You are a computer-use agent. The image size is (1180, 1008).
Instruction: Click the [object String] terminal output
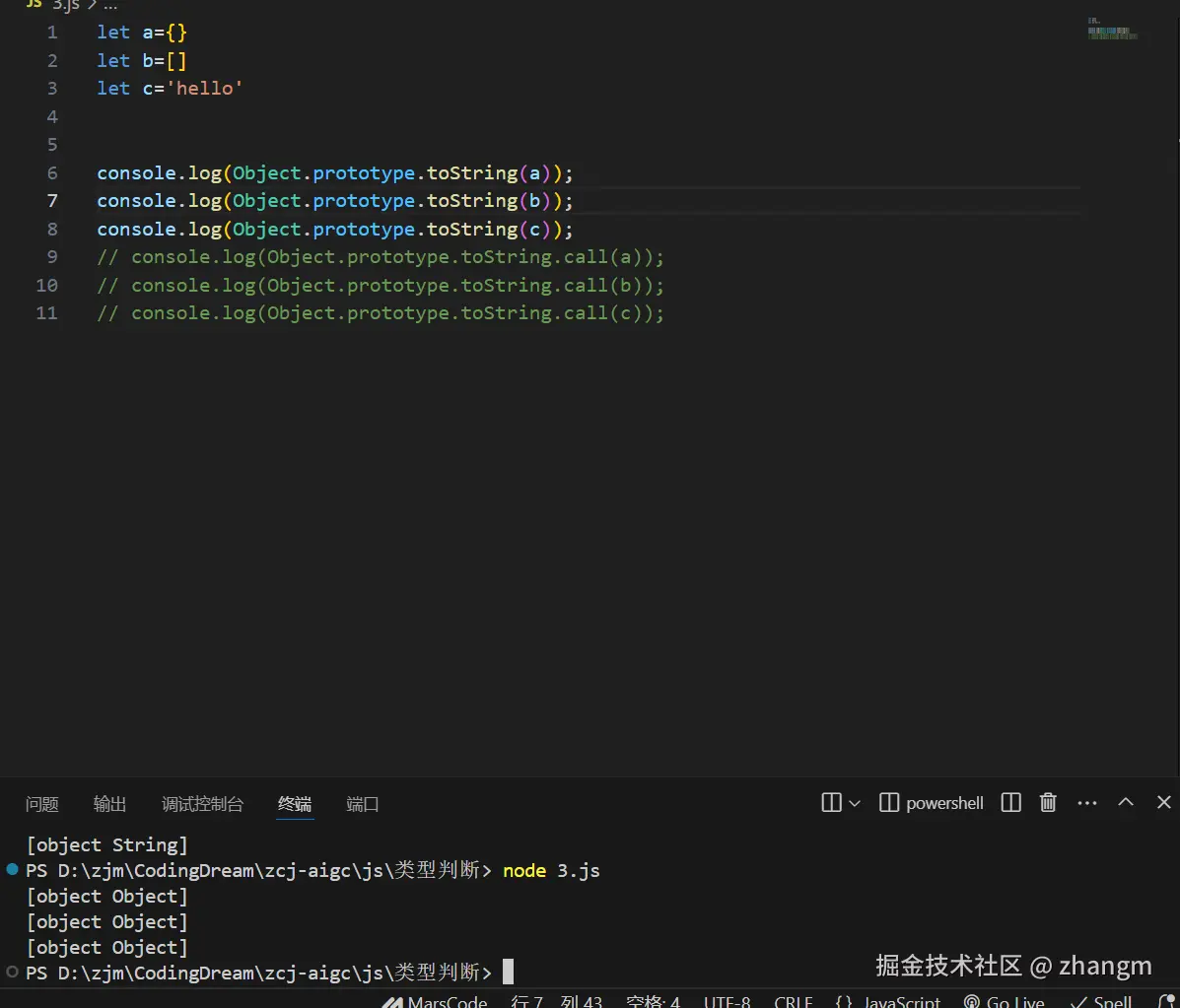coord(106,845)
